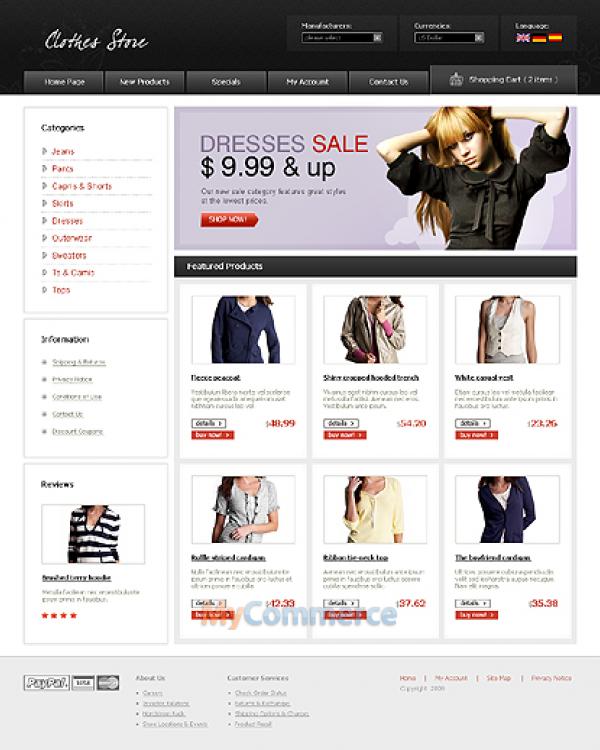Go to the Specials menu tab

click(226, 82)
